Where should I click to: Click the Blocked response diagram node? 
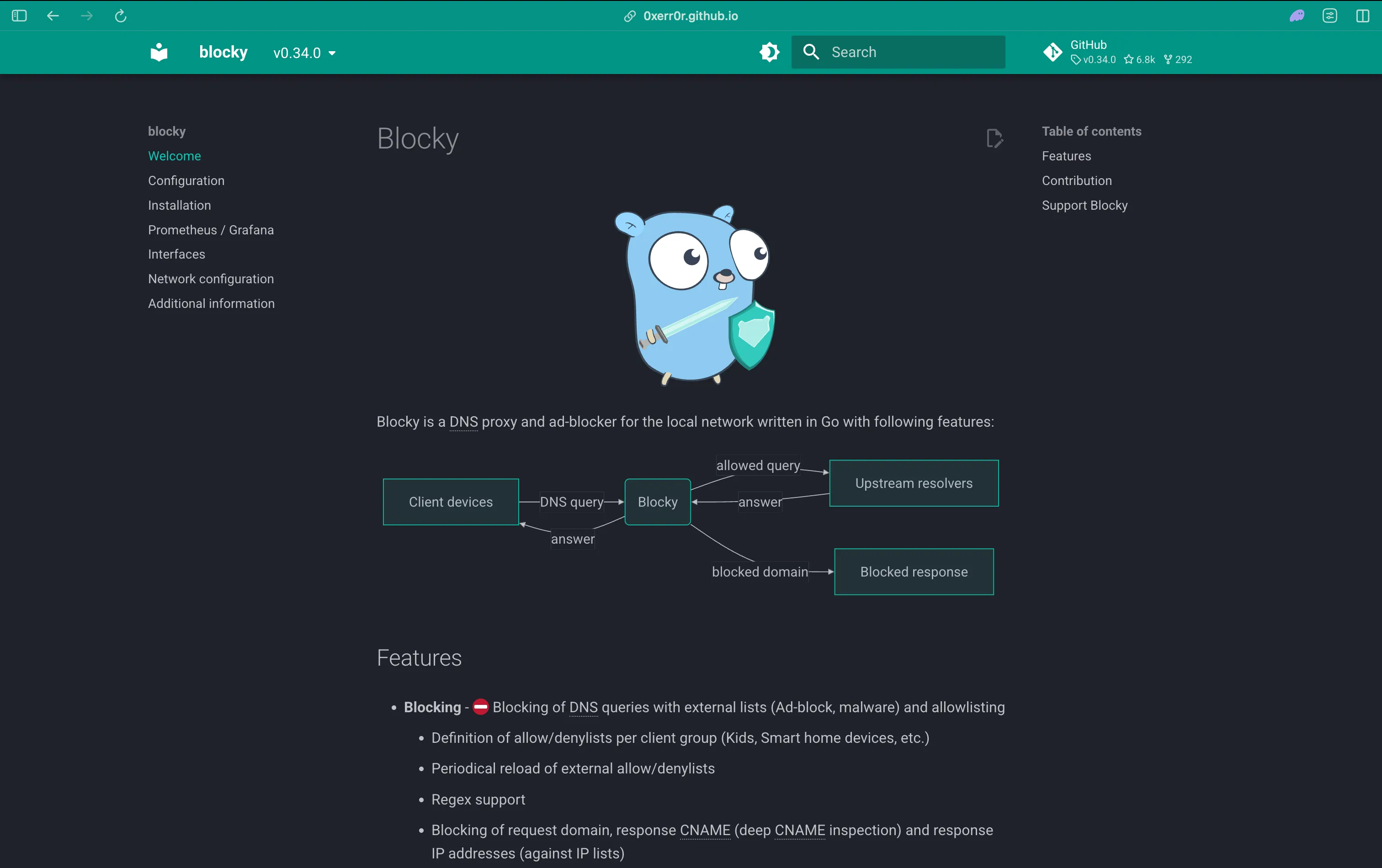point(914,572)
